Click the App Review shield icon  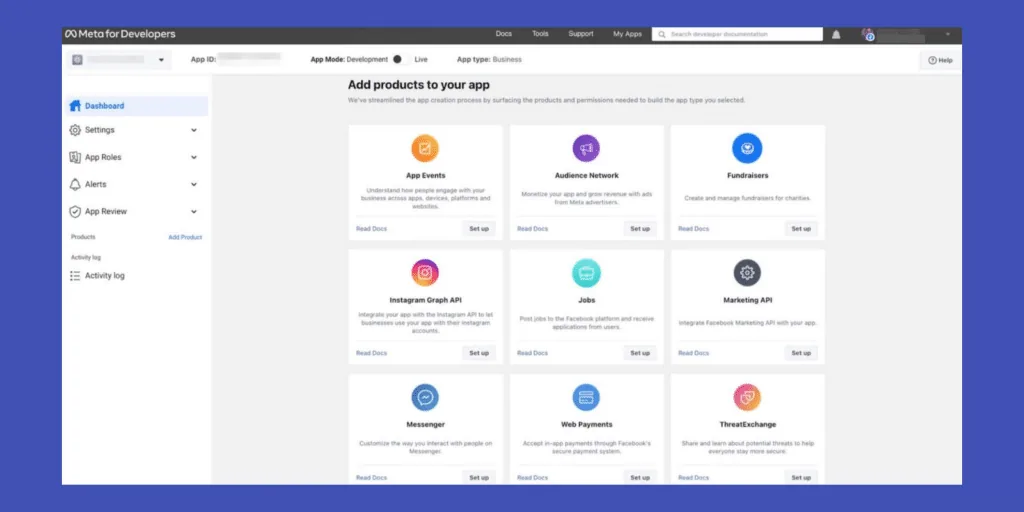tap(75, 212)
